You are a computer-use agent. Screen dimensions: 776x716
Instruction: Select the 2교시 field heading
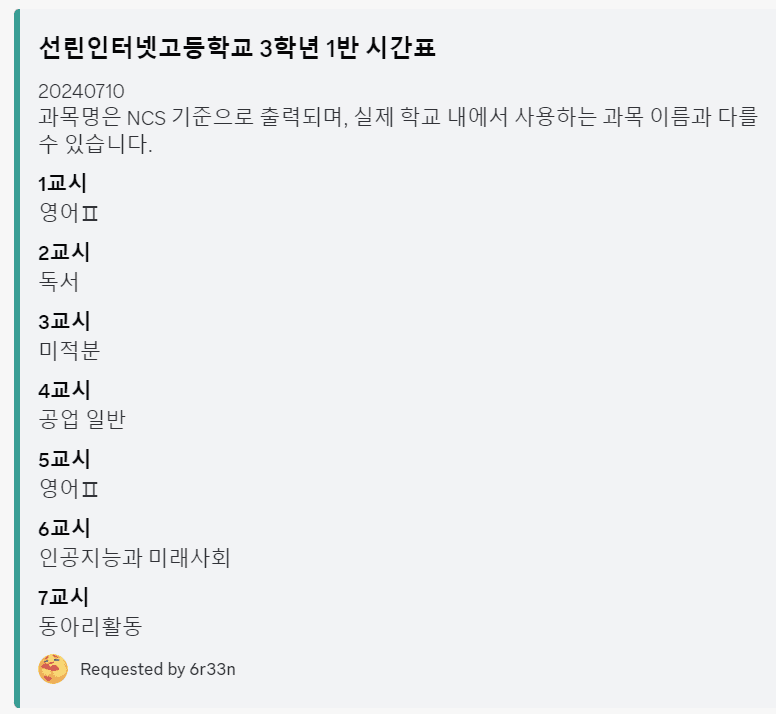64,252
